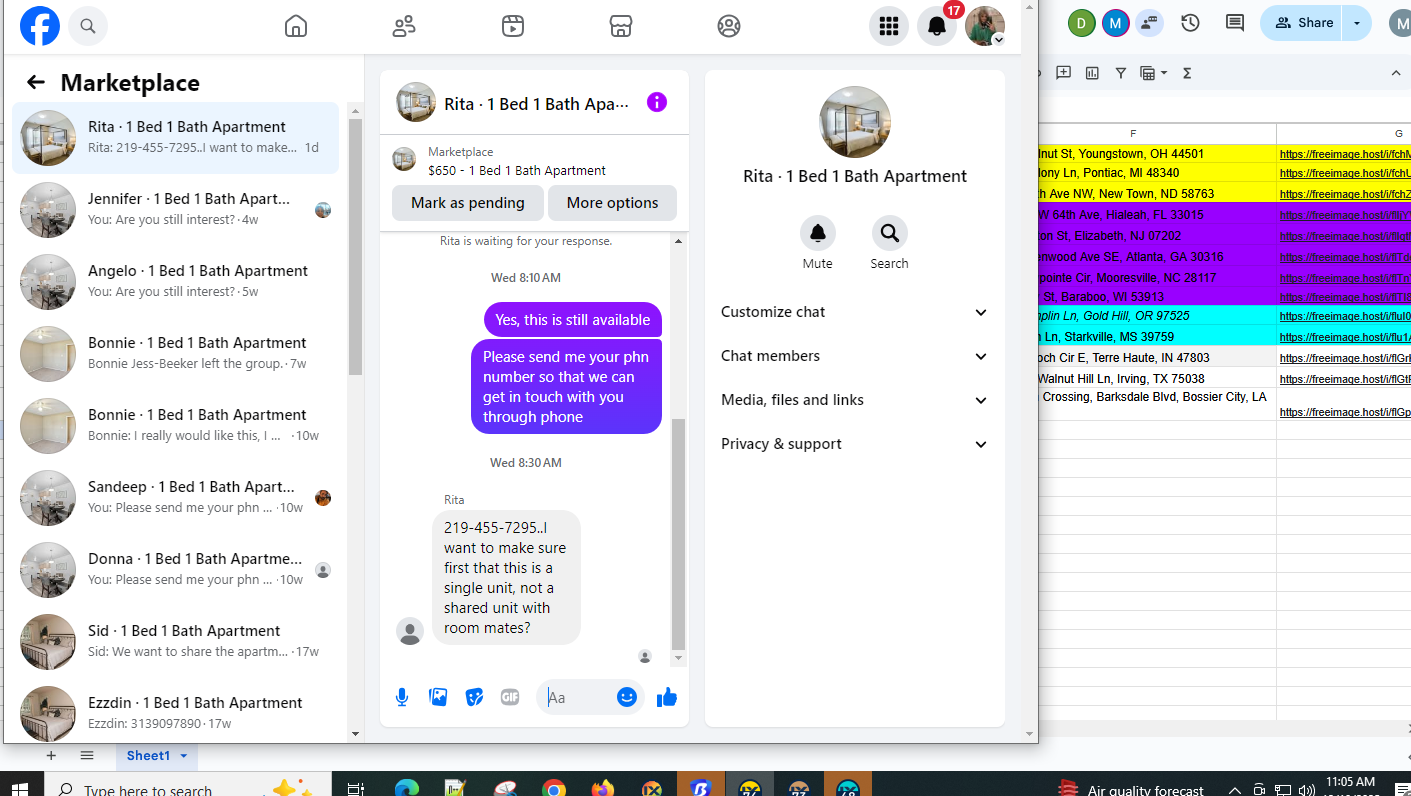Viewport: 1411px width, 796px height.
Task: Open the Marketplace storefront icon
Action: 621,26
